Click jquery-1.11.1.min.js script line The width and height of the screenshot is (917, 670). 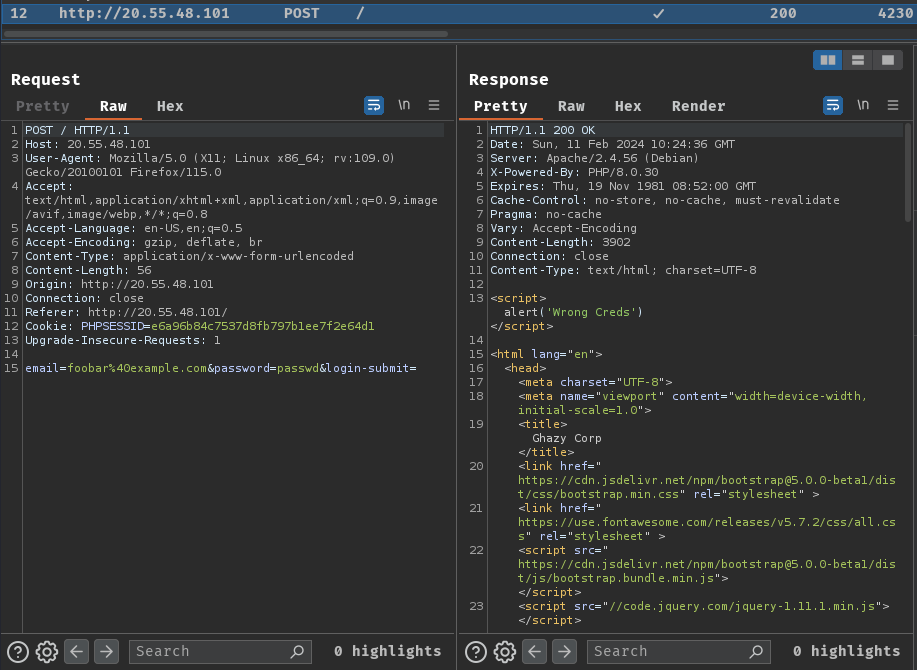pyautogui.click(x=704, y=607)
